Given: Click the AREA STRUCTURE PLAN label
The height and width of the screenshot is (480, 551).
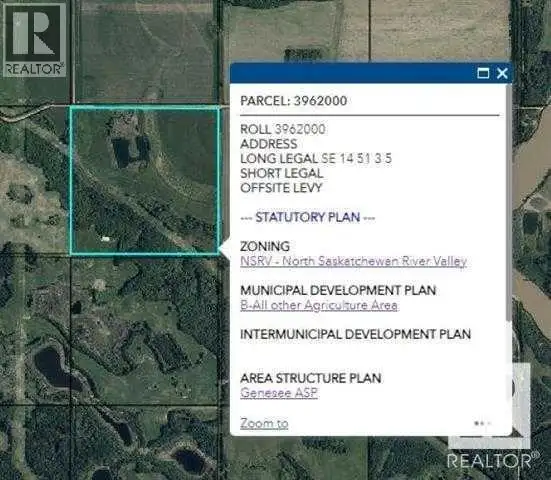Looking at the screenshot, I should (311, 378).
